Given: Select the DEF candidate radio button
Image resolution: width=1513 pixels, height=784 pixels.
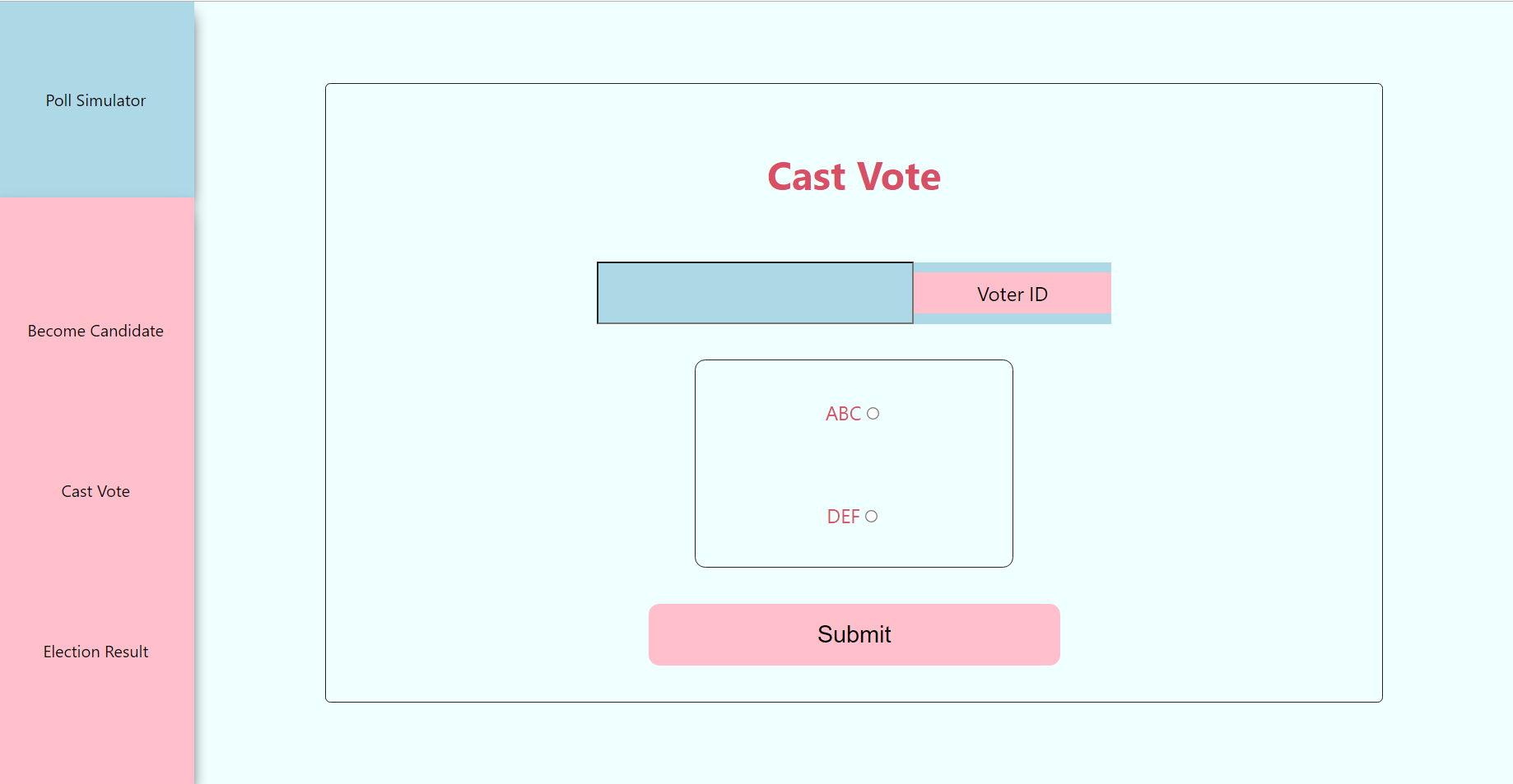Looking at the screenshot, I should [873, 516].
